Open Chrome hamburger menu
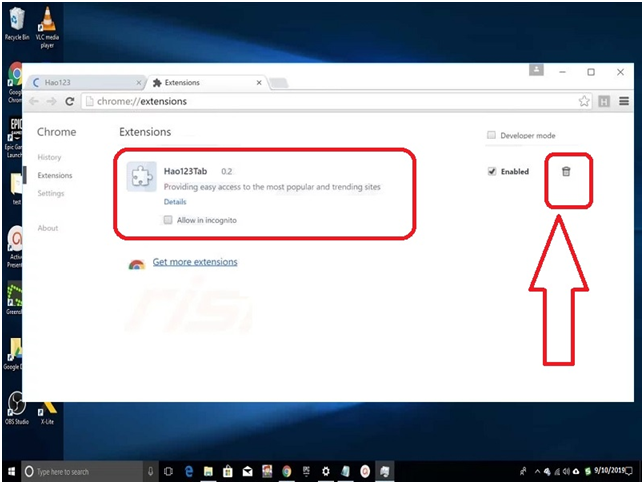The height and width of the screenshot is (484, 644). (624, 101)
